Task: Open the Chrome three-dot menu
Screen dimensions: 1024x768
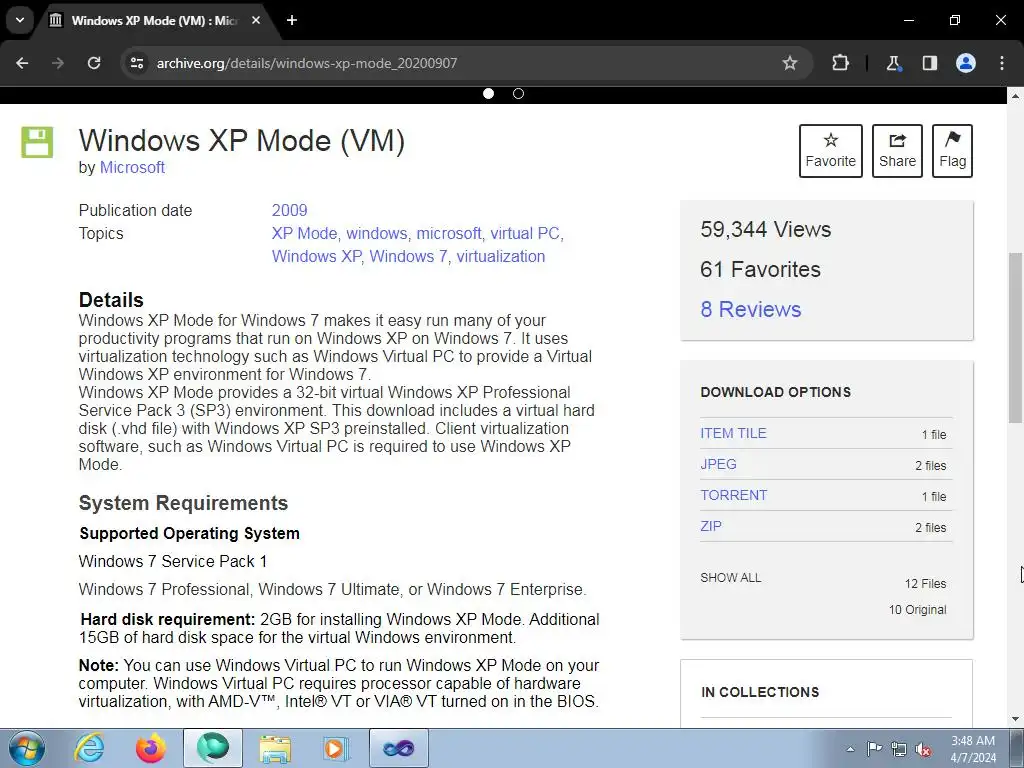Action: click(x=1002, y=63)
